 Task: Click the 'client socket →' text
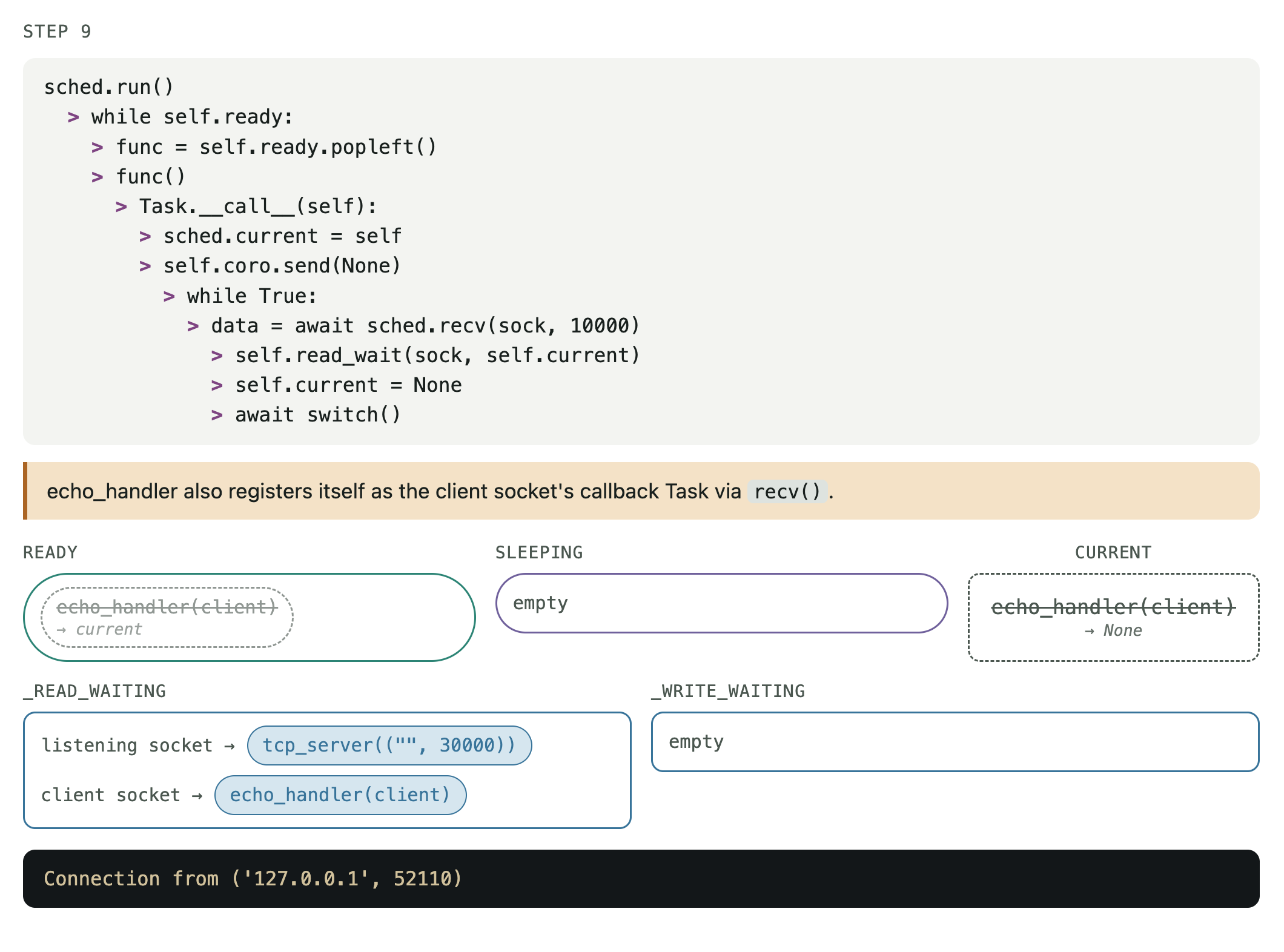tap(122, 795)
